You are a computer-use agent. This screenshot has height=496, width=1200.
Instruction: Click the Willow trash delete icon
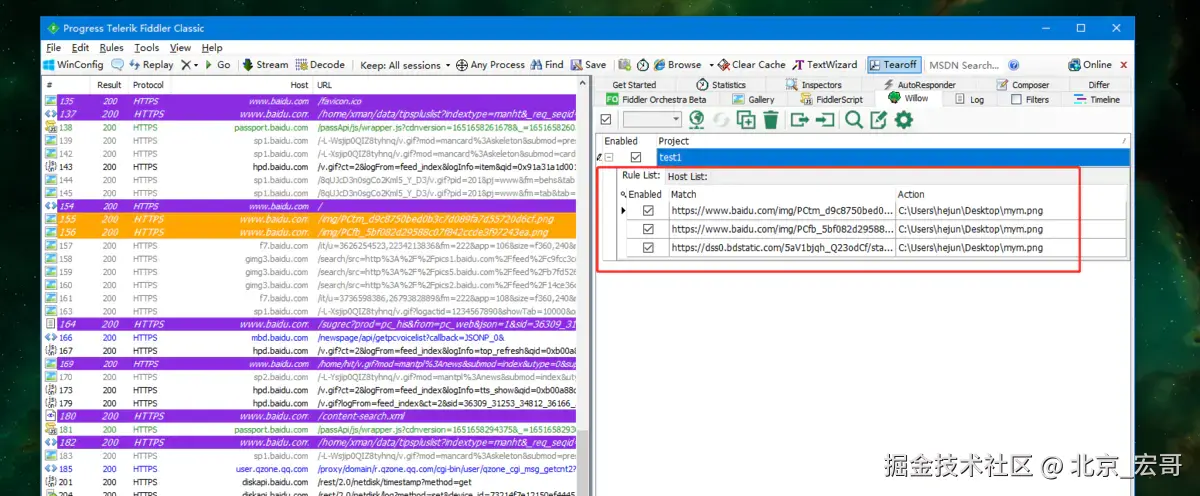click(771, 120)
